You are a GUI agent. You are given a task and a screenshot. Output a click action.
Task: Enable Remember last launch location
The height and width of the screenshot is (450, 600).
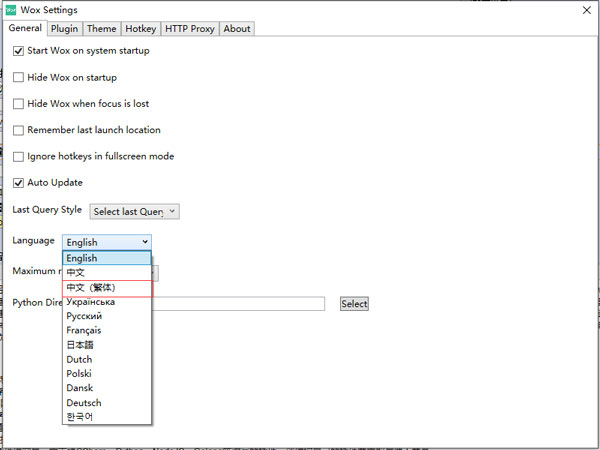[18, 130]
